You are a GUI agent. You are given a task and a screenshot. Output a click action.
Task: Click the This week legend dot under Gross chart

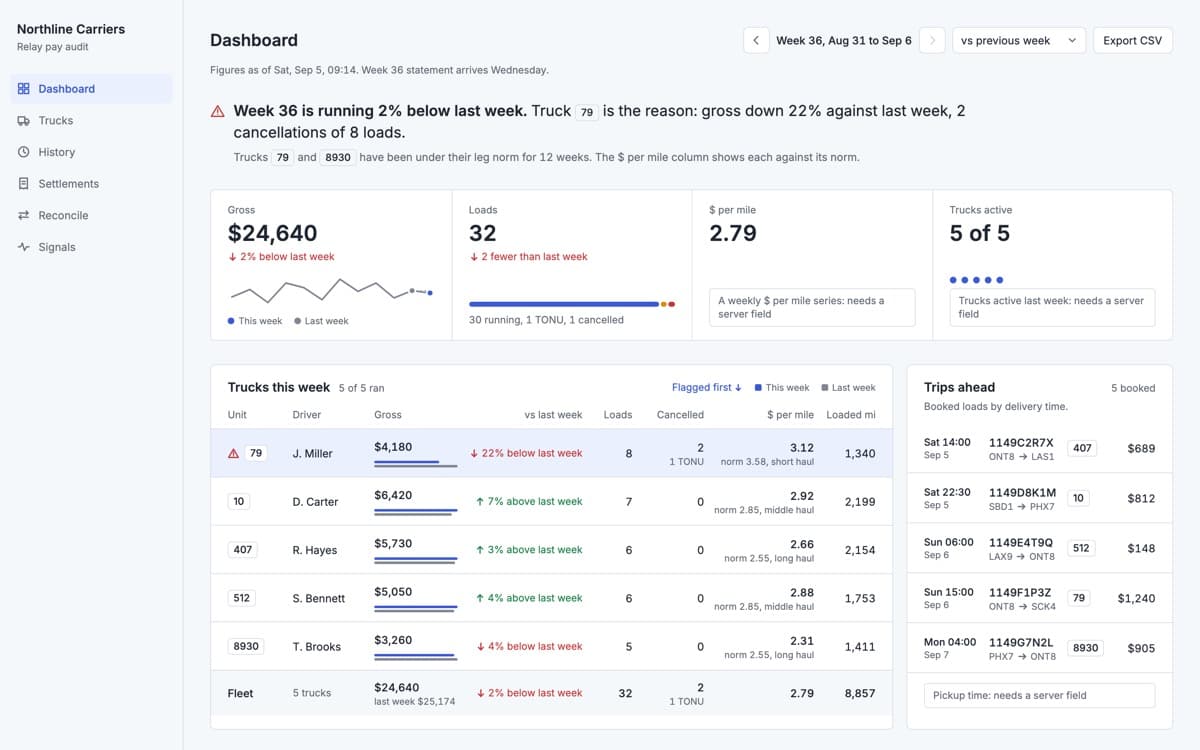tap(231, 321)
